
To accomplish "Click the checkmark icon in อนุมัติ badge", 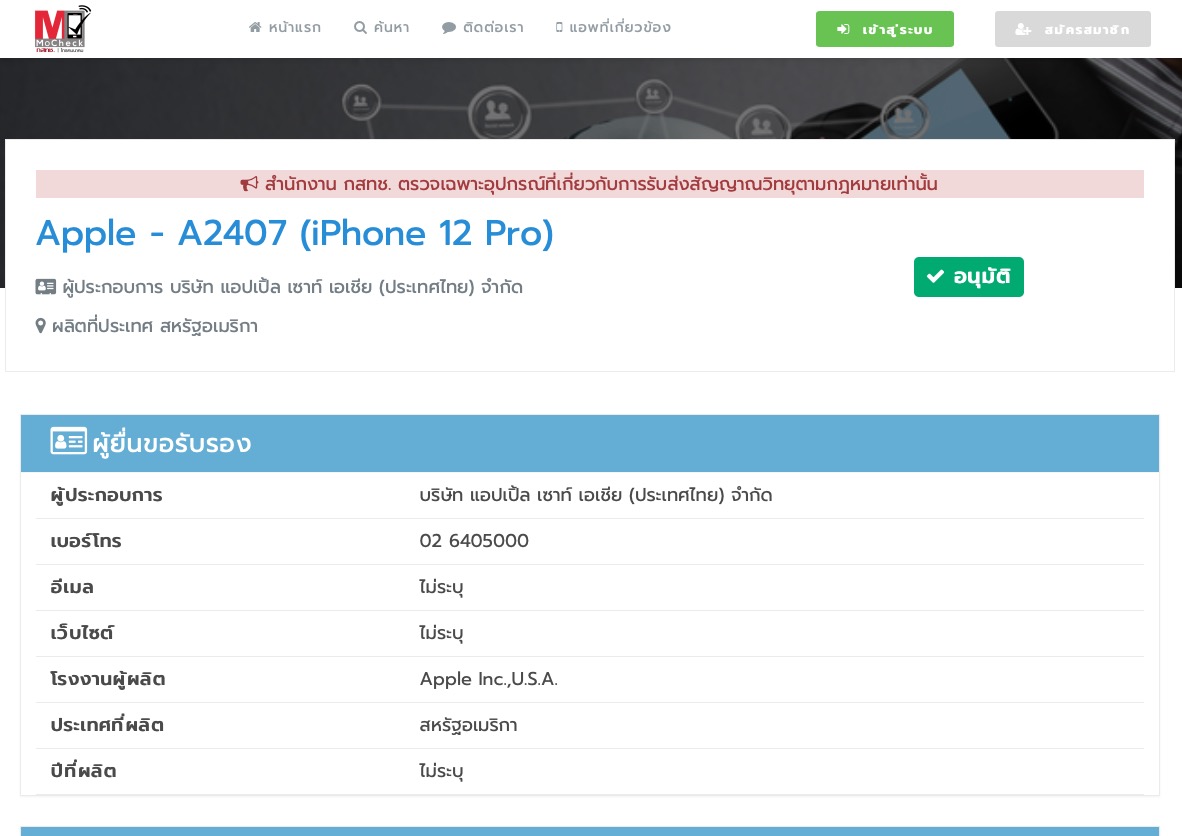I will click(x=935, y=277).
